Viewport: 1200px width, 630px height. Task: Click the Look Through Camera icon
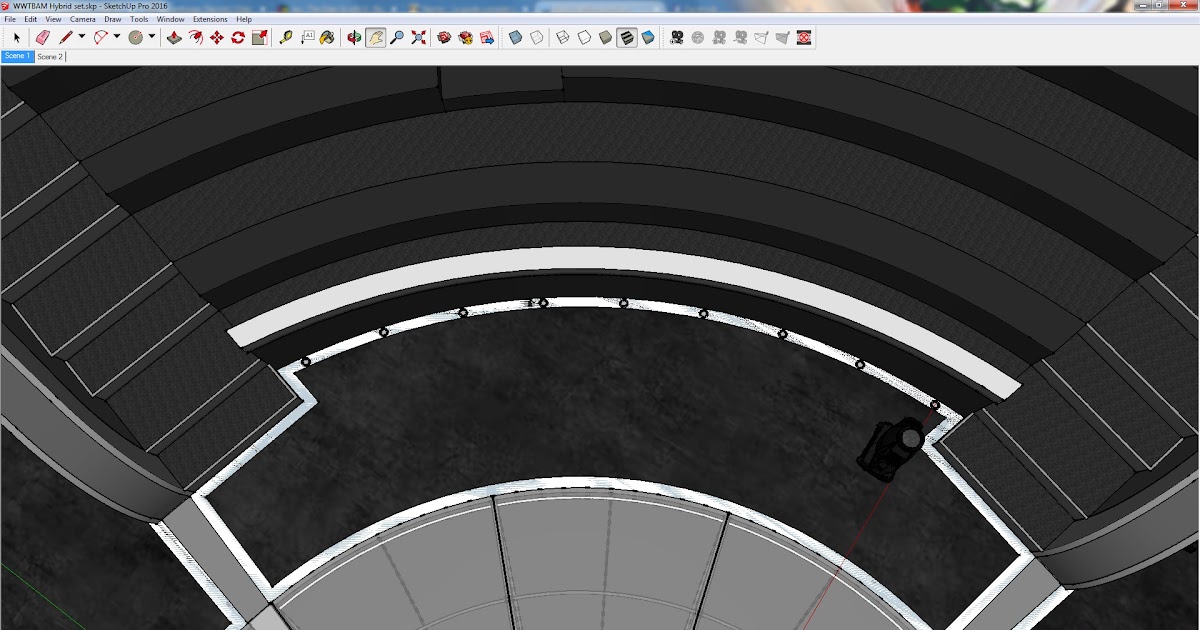coord(697,38)
